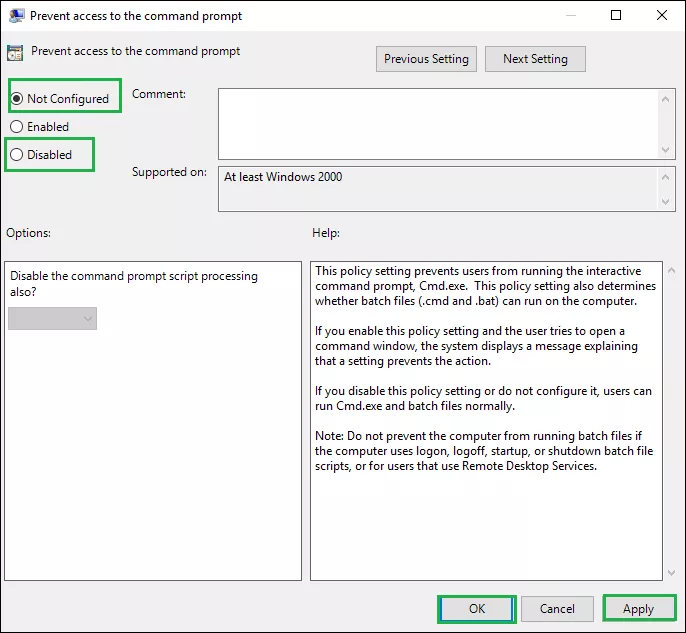
Task: Click the Help paragraph starting 'Note: Do not prevent'
Action: 484,451
